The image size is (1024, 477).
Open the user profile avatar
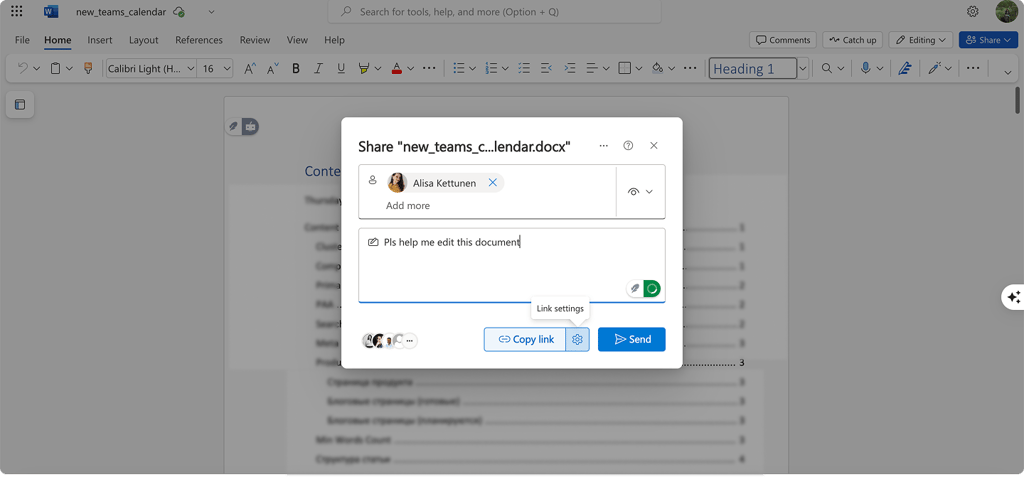[x=1006, y=11]
